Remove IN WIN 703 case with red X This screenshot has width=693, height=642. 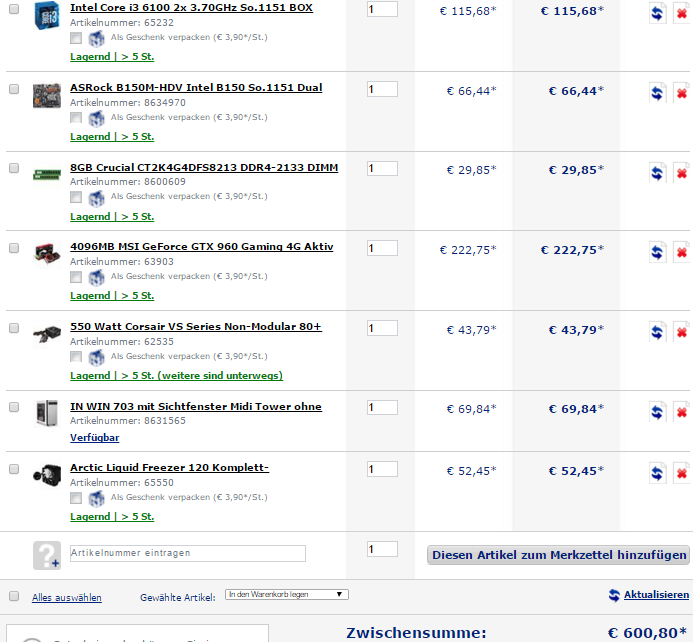pyautogui.click(x=682, y=412)
